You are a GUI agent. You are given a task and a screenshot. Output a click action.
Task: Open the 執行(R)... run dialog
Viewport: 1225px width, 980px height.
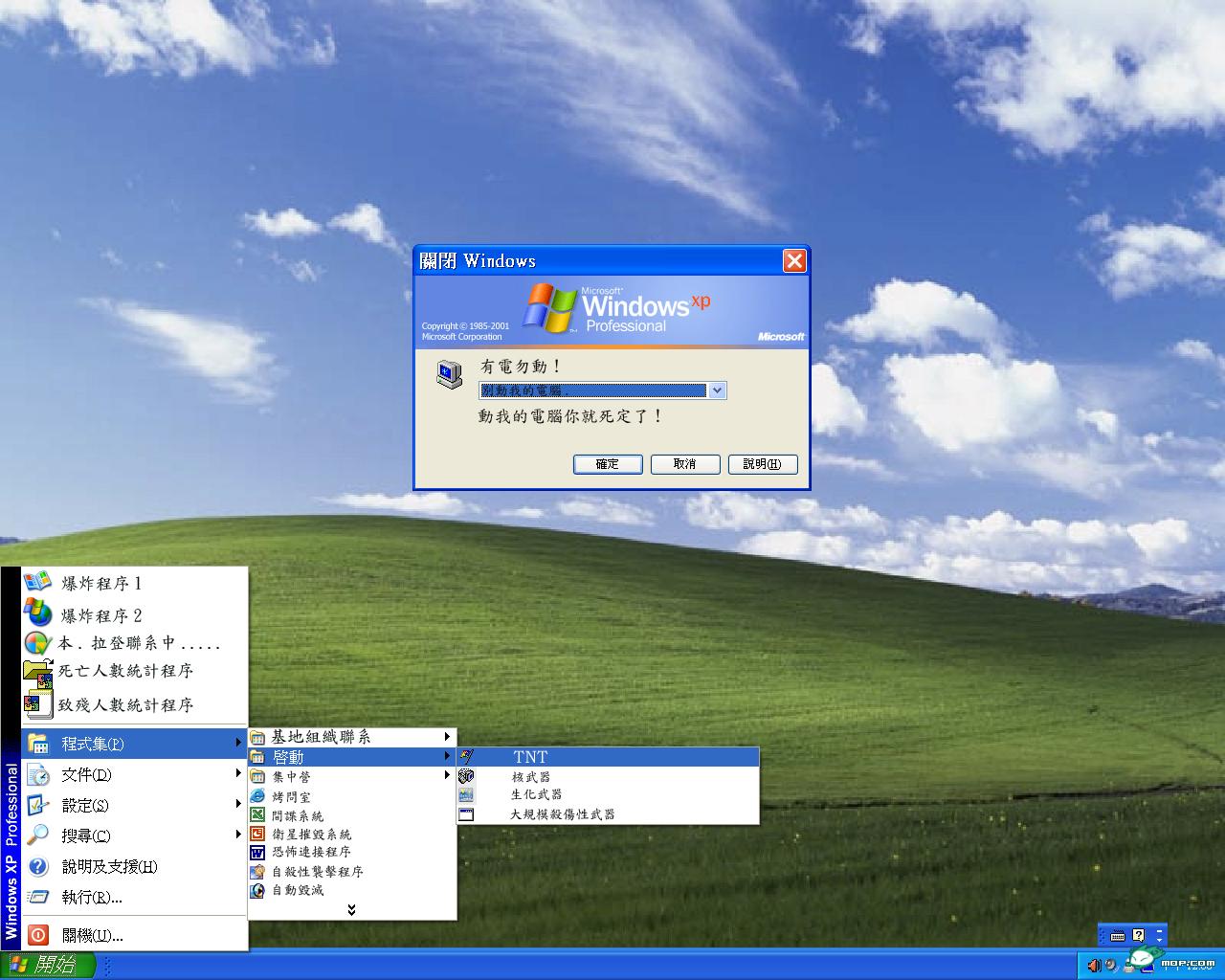pos(135,897)
